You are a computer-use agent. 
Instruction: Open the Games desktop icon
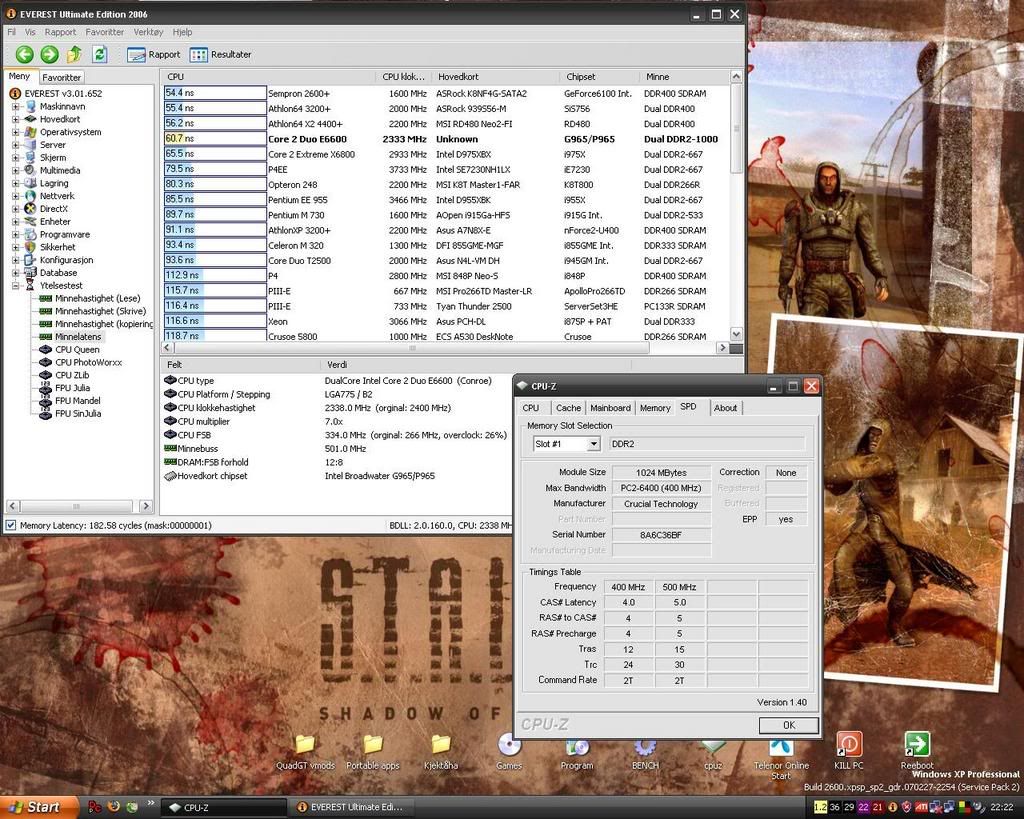coord(509,751)
